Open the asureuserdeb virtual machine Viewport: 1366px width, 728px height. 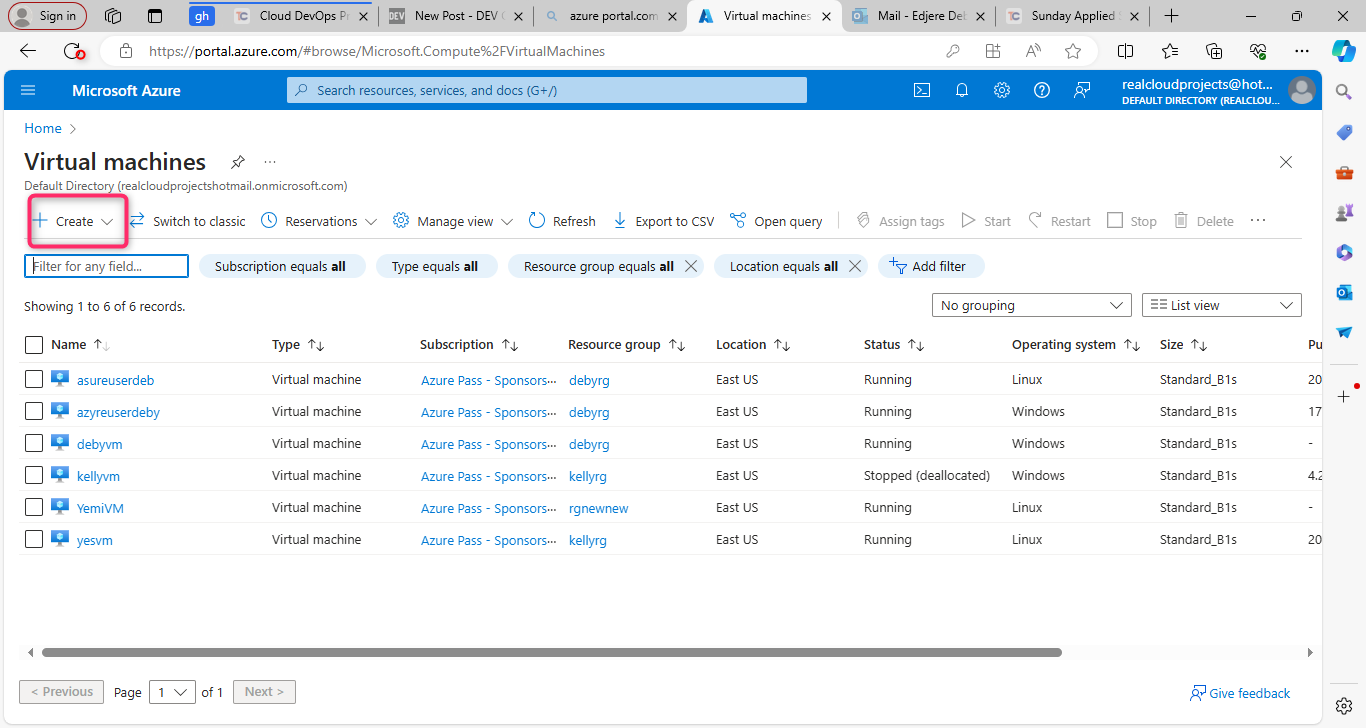[115, 380]
